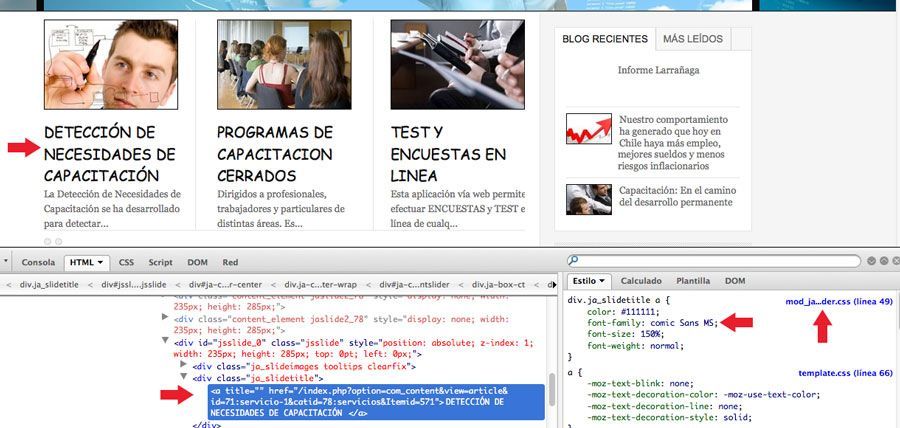This screenshot has height=428, width=900.
Task: Open the DOM tab in side panel
Action: coord(735,281)
